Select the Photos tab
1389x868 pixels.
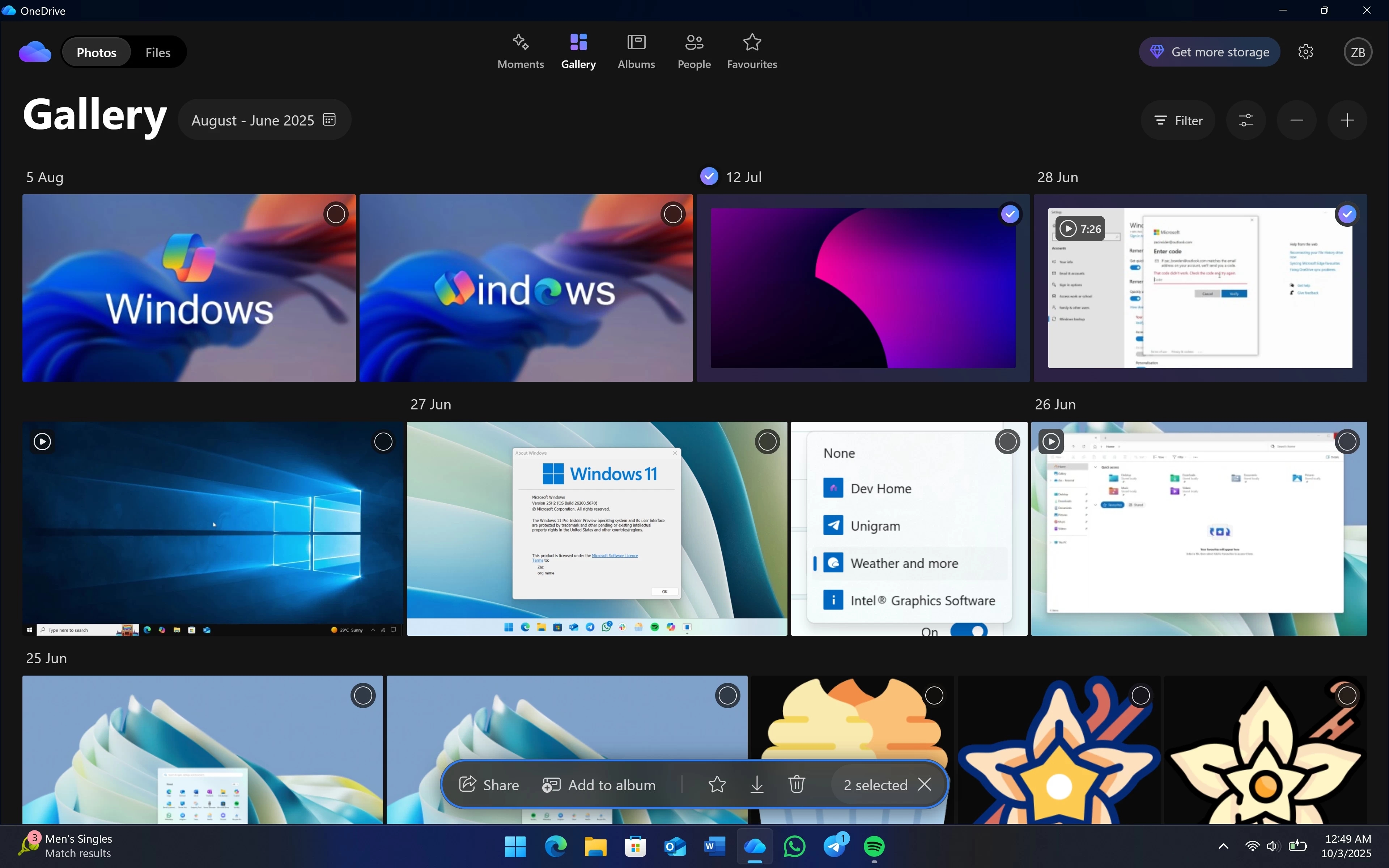pyautogui.click(x=97, y=52)
